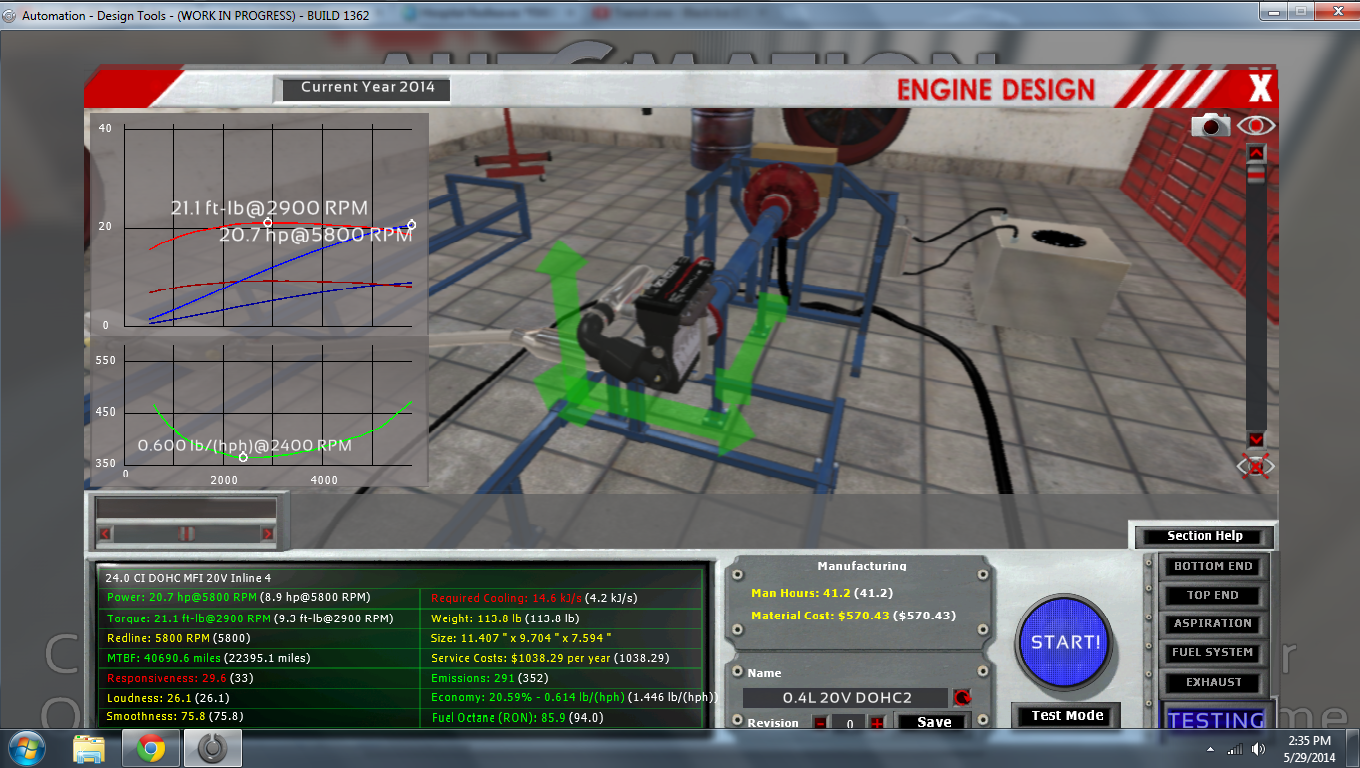Open File Explorer from taskbar
The image size is (1360, 768).
tap(89, 748)
